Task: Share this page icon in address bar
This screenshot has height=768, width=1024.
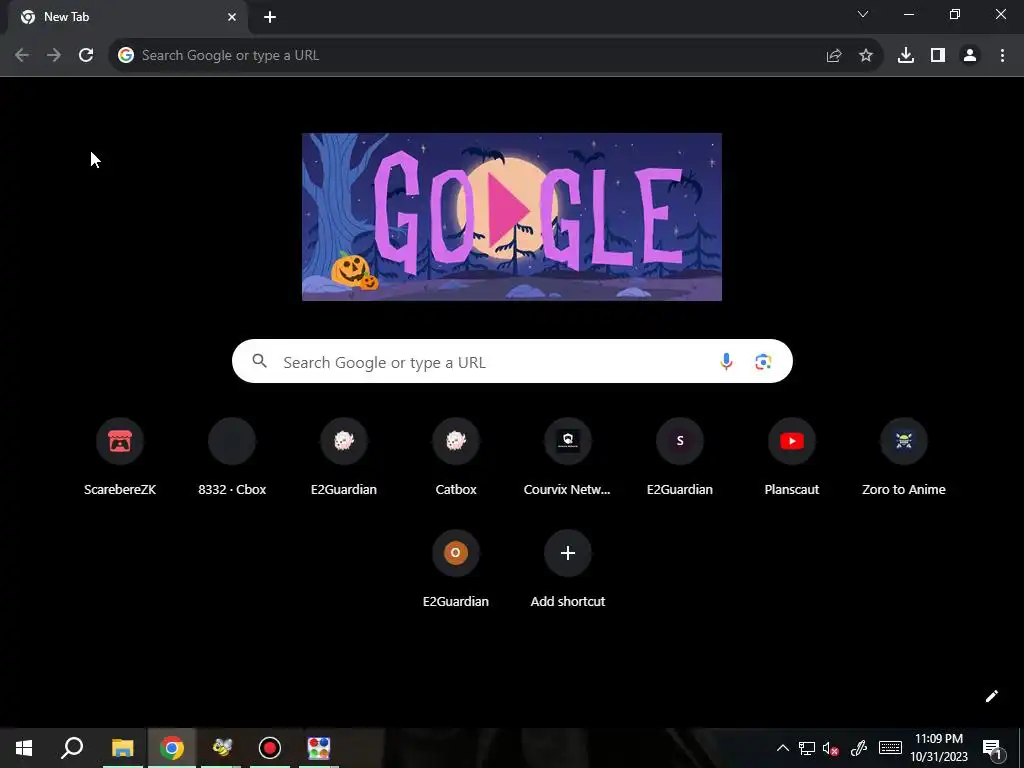Action: point(834,56)
